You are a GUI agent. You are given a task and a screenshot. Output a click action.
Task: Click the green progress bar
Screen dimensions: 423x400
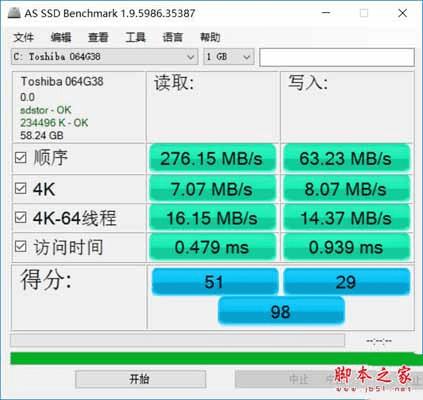[215, 358]
